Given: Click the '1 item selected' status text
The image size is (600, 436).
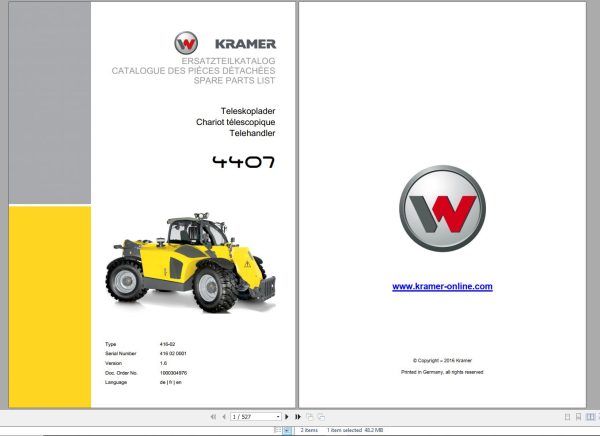Looking at the screenshot, I should [x=344, y=430].
